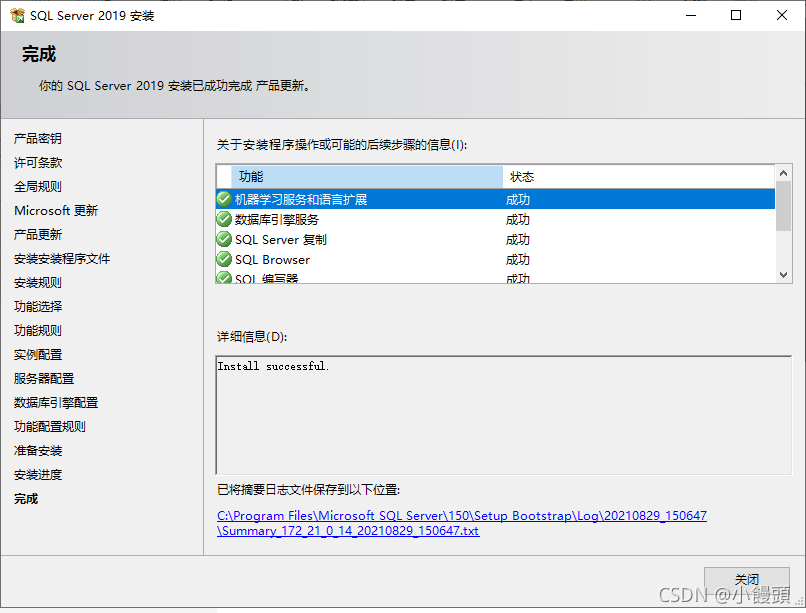The width and height of the screenshot is (806, 613).
Task: Click the 安装规则 step in sidebar
Action: 38,283
